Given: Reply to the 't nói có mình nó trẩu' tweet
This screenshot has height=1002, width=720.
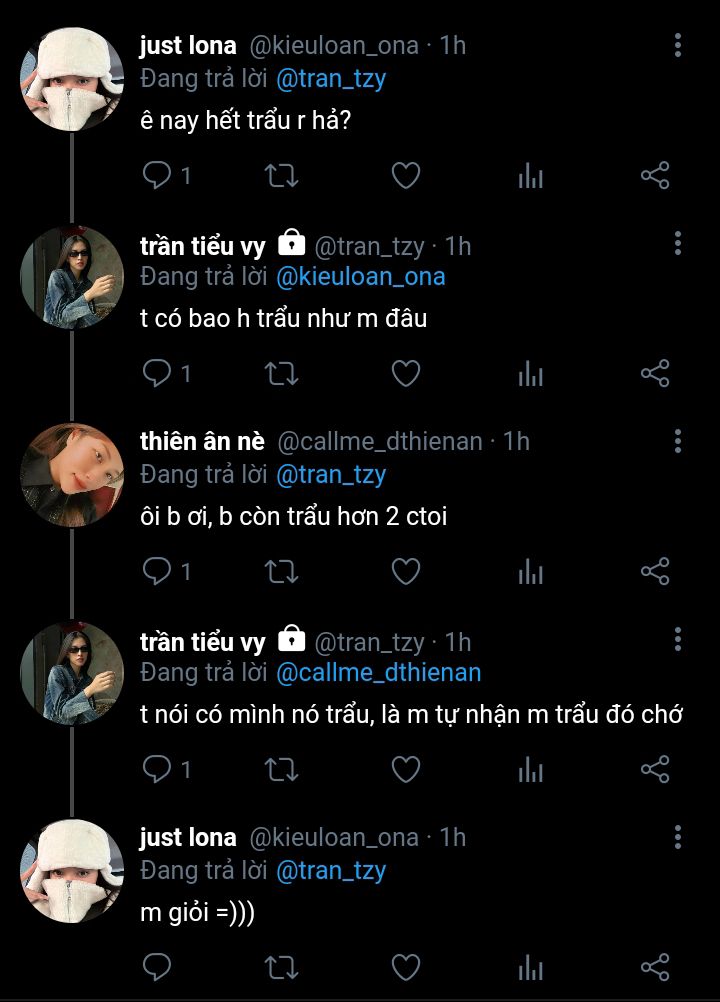Looking at the screenshot, I should point(157,770).
